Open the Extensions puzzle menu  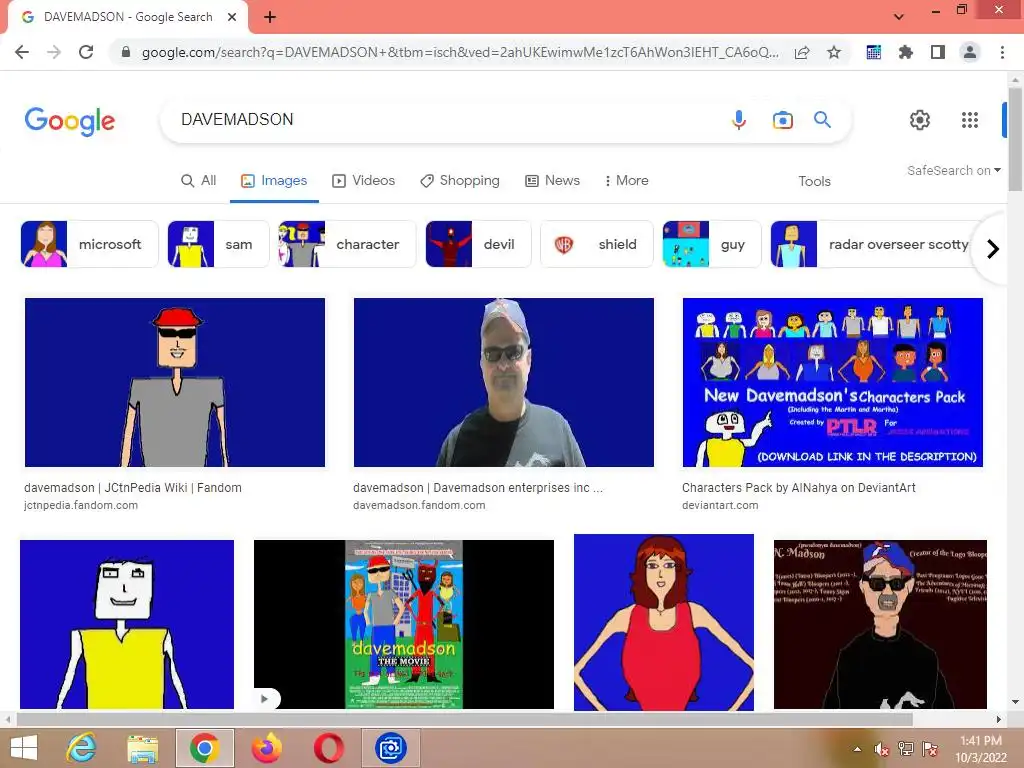point(906,52)
